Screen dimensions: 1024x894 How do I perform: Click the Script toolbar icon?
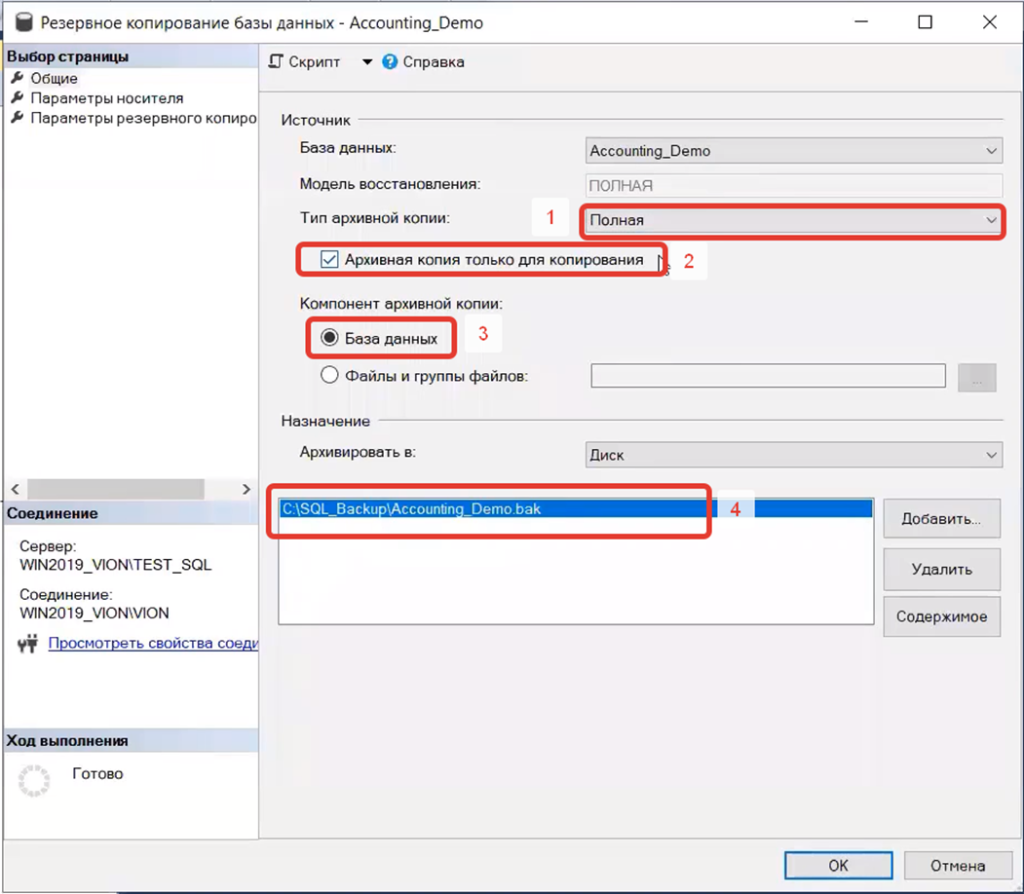click(x=276, y=62)
